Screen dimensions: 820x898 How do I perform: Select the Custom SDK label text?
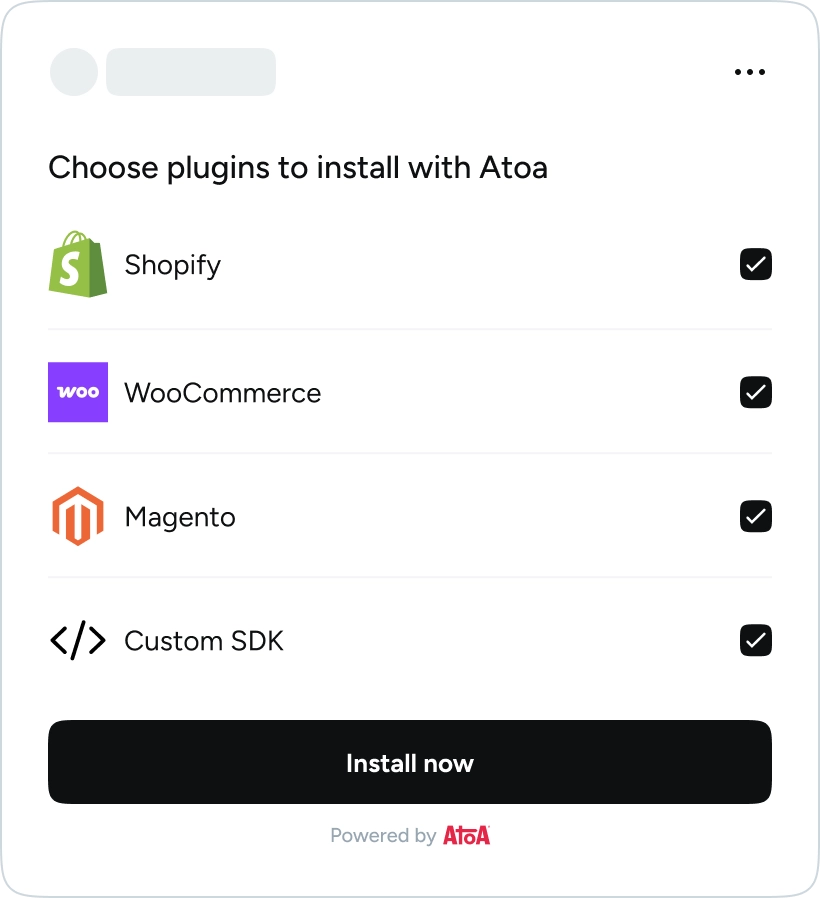[204, 641]
